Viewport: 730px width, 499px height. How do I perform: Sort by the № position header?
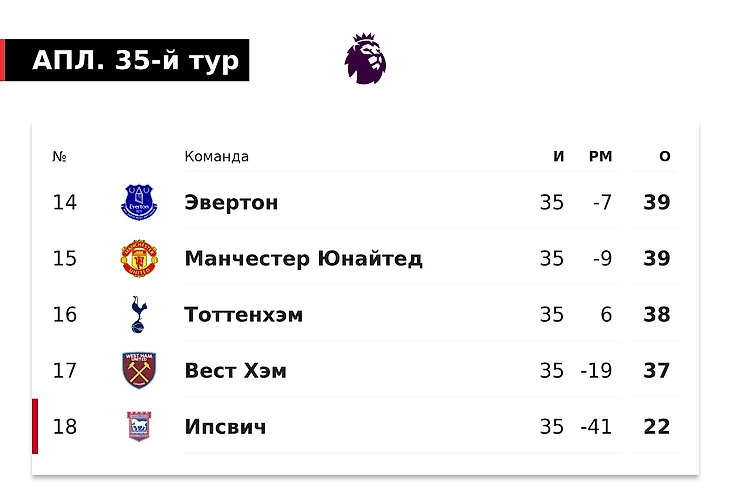59,157
